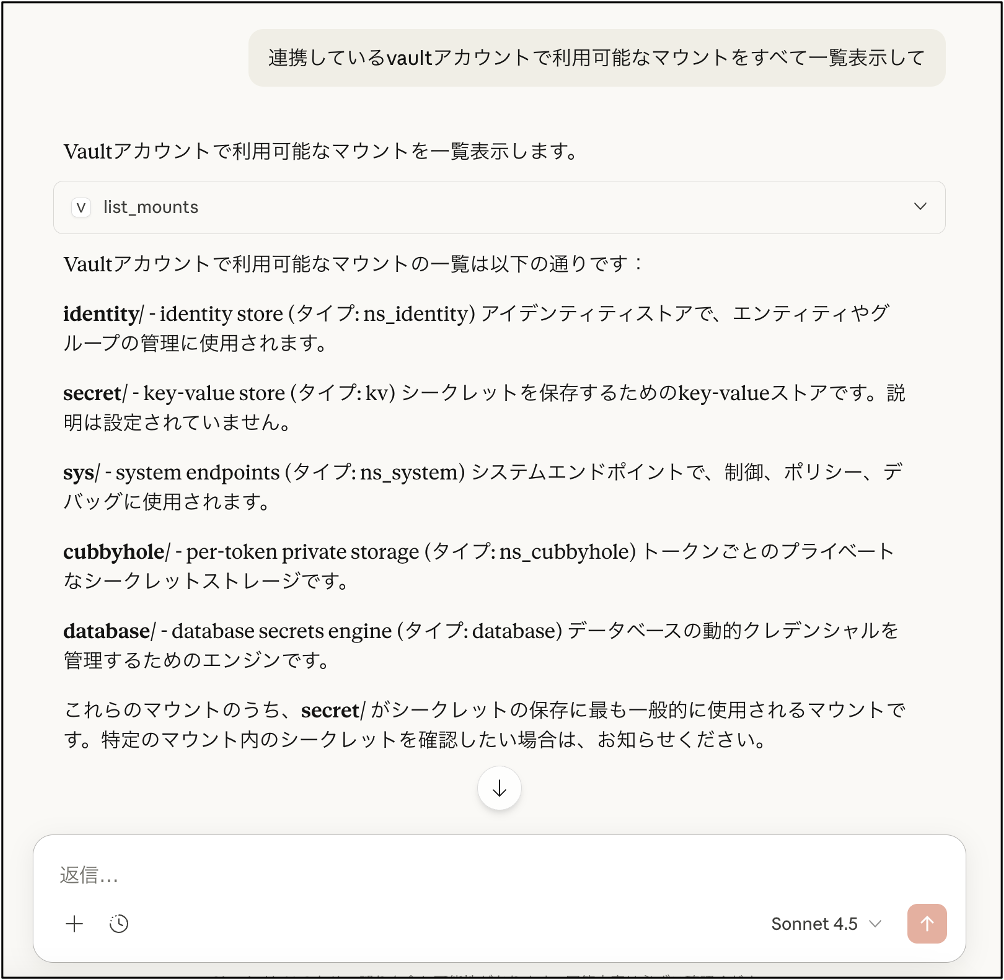Viewport: 1004px width, 980px height.
Task: Click the text '(タイプ: ns_system)'
Action: click(375, 473)
